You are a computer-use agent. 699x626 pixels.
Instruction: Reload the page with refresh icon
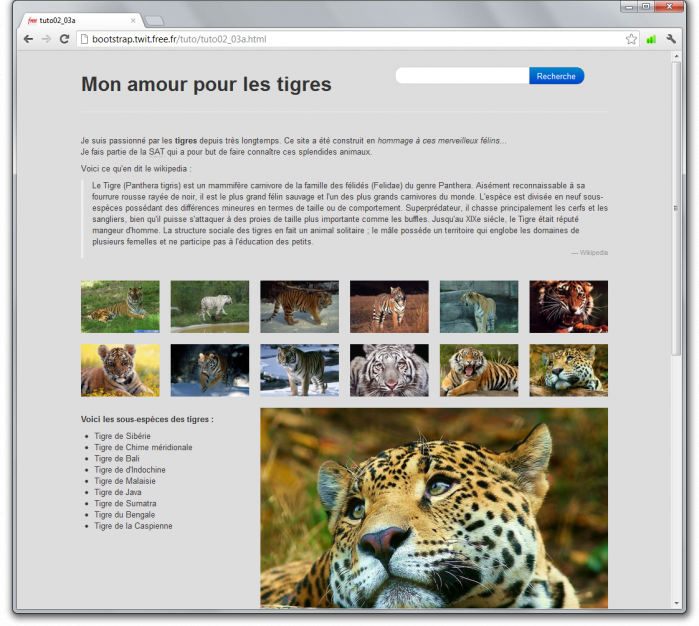point(65,39)
